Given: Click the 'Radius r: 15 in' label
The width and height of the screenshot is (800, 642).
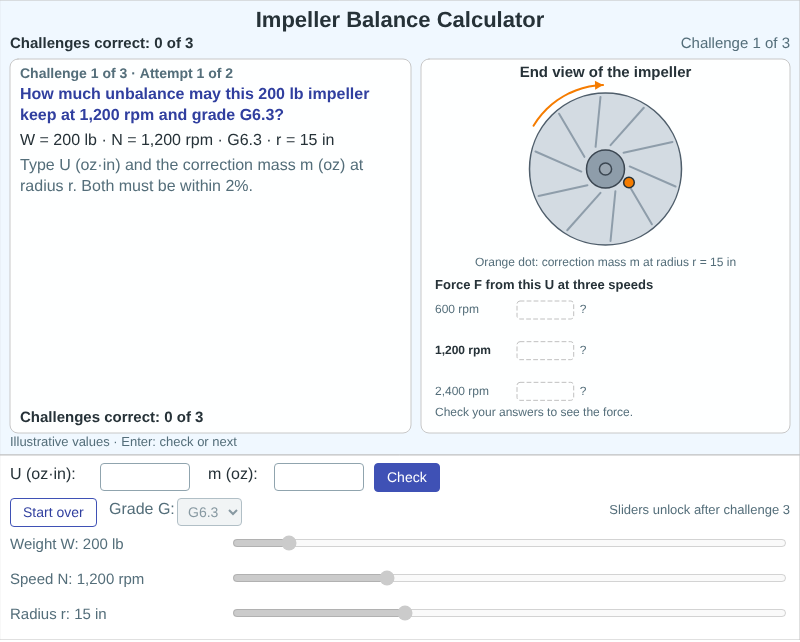Looking at the screenshot, I should [x=58, y=614].
